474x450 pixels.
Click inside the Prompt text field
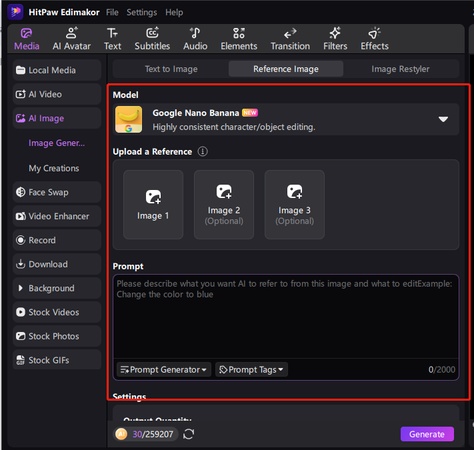point(286,317)
